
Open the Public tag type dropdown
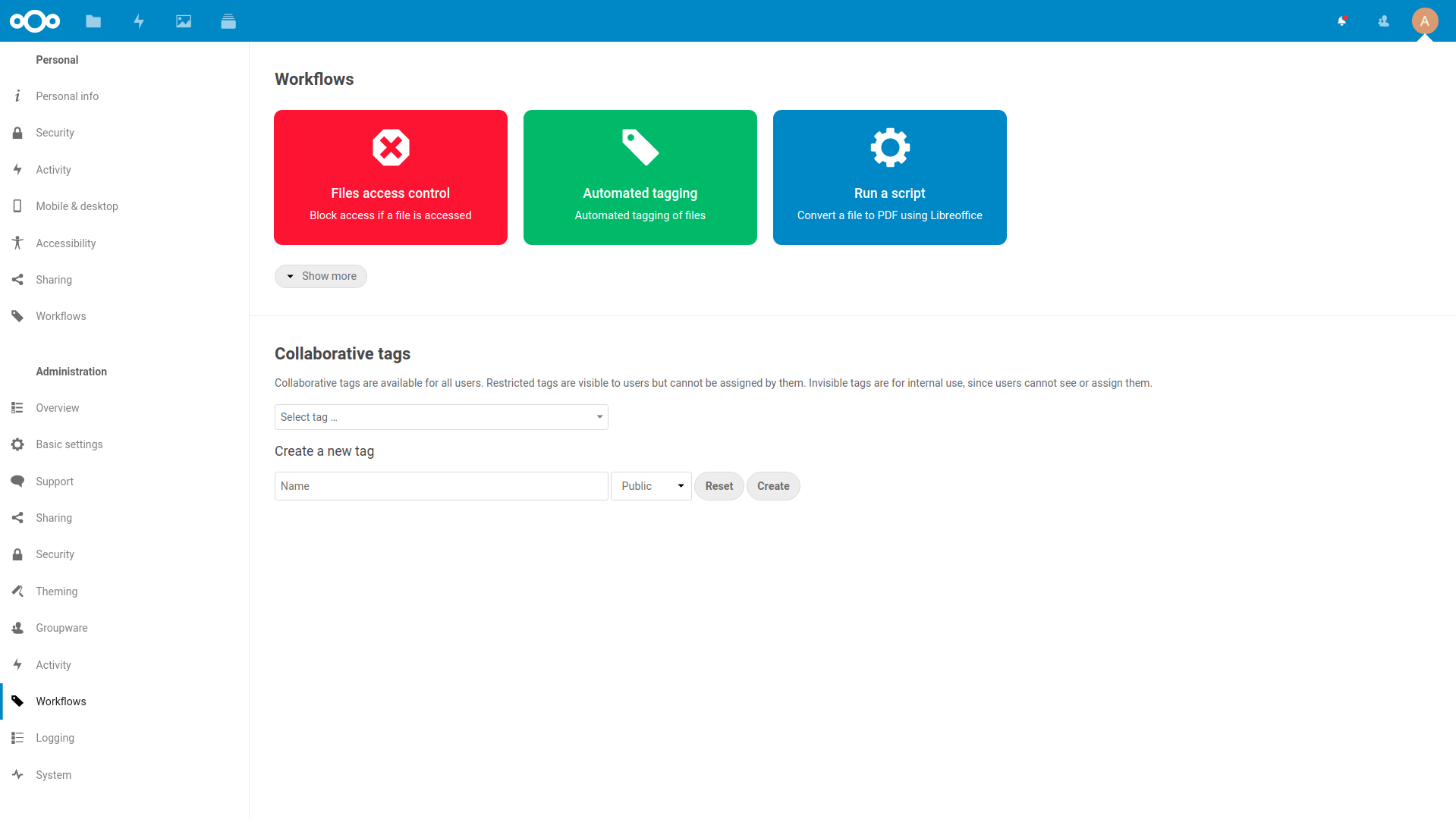pos(650,485)
